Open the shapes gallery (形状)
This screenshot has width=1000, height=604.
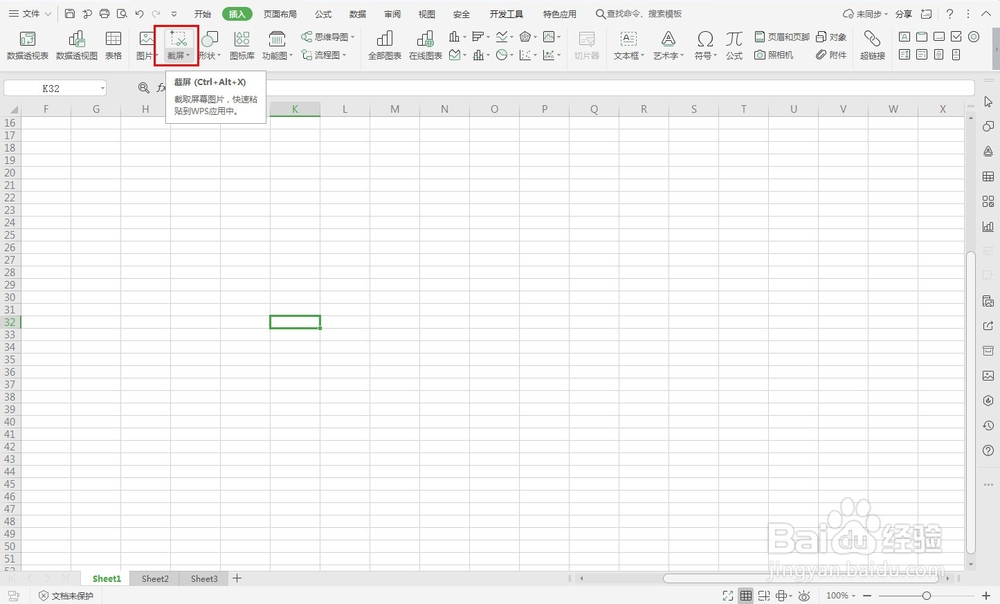209,45
